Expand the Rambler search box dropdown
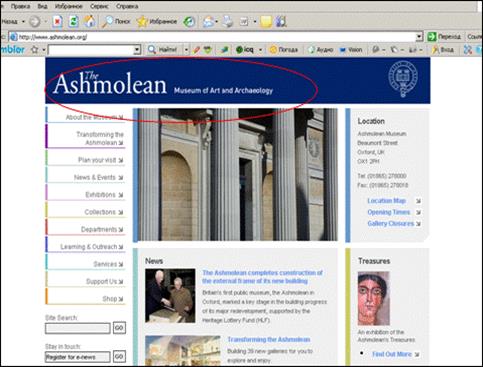This screenshot has height=367, width=483. pyautogui.click(x=137, y=50)
